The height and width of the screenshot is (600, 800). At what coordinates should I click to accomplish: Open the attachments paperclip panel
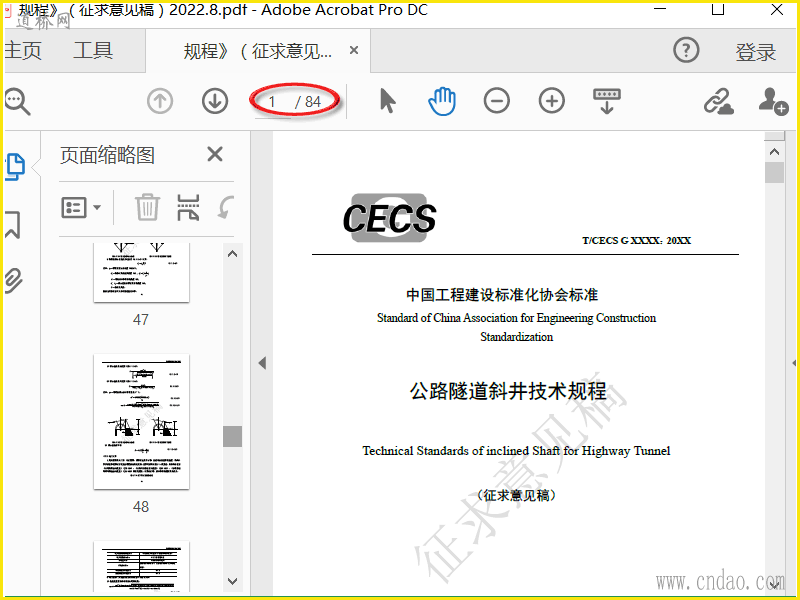point(14,280)
